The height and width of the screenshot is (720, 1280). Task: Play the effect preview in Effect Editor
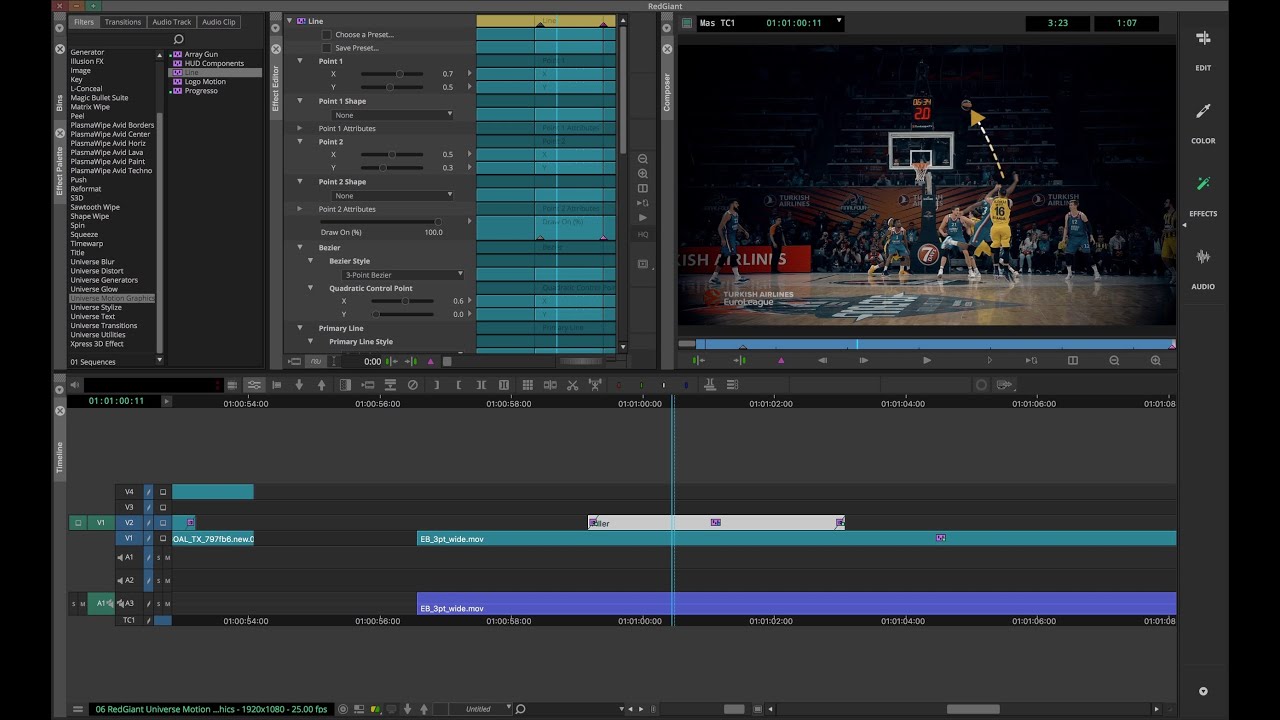[x=643, y=218]
